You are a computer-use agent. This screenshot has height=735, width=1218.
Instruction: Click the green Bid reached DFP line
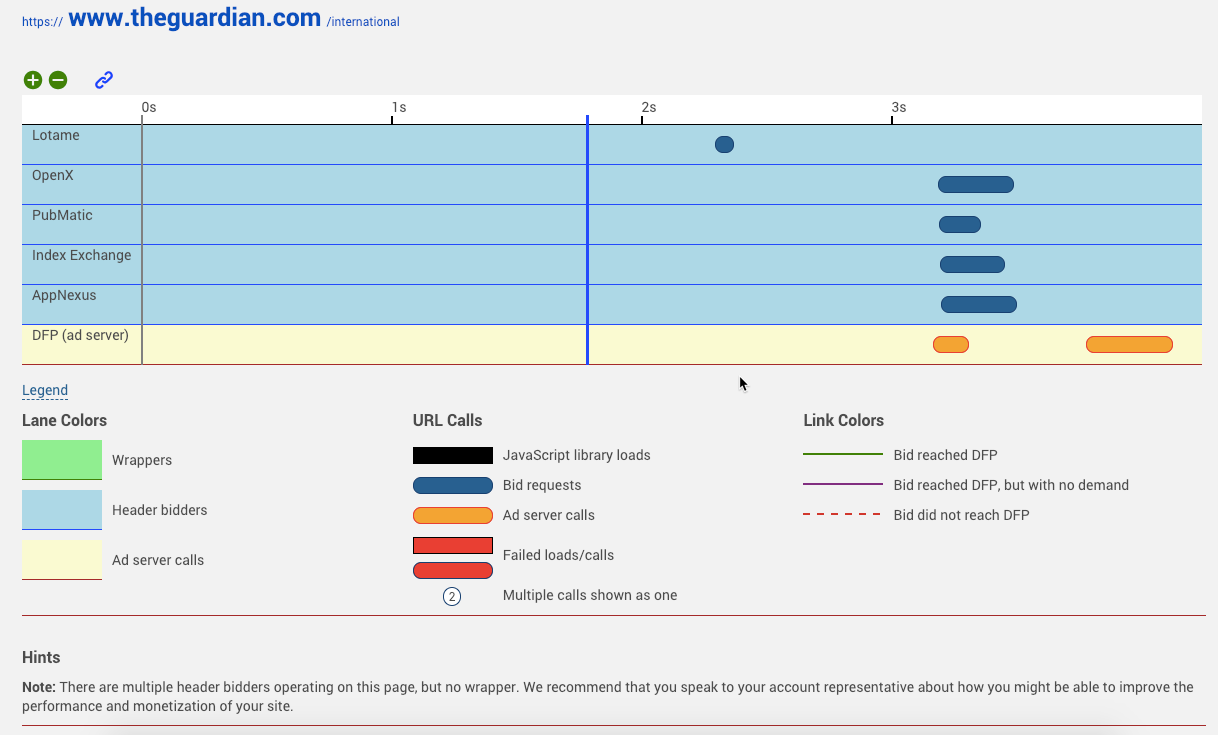click(x=843, y=455)
